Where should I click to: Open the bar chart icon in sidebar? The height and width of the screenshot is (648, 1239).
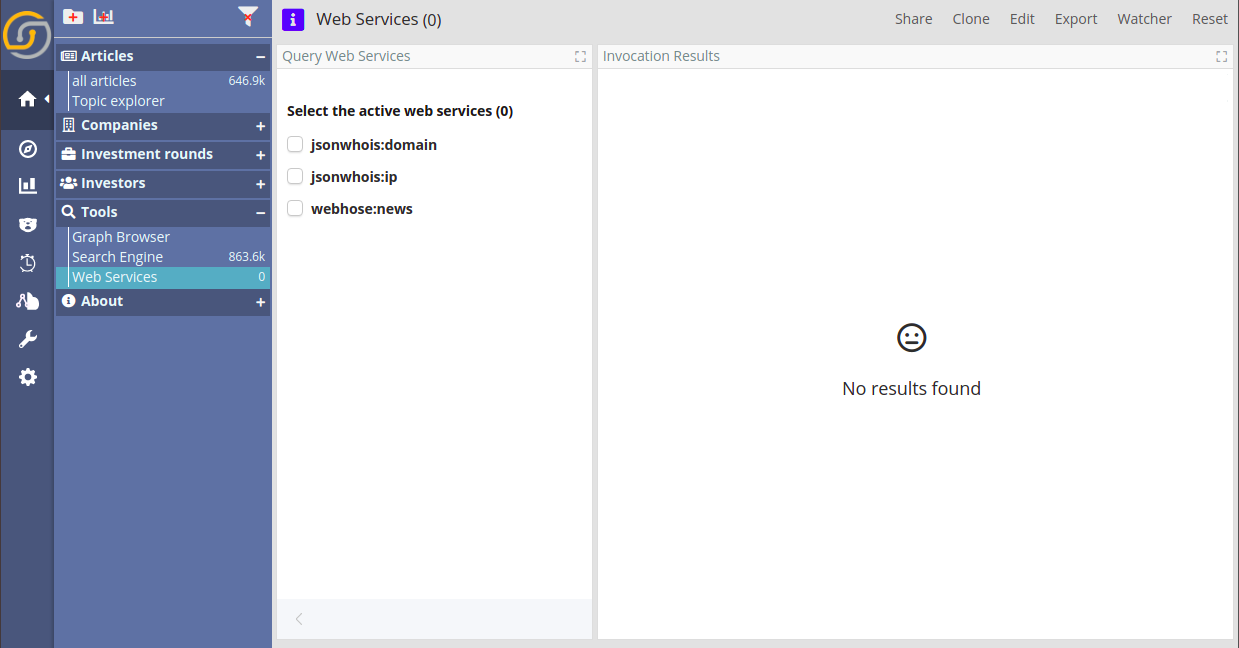[x=28, y=186]
